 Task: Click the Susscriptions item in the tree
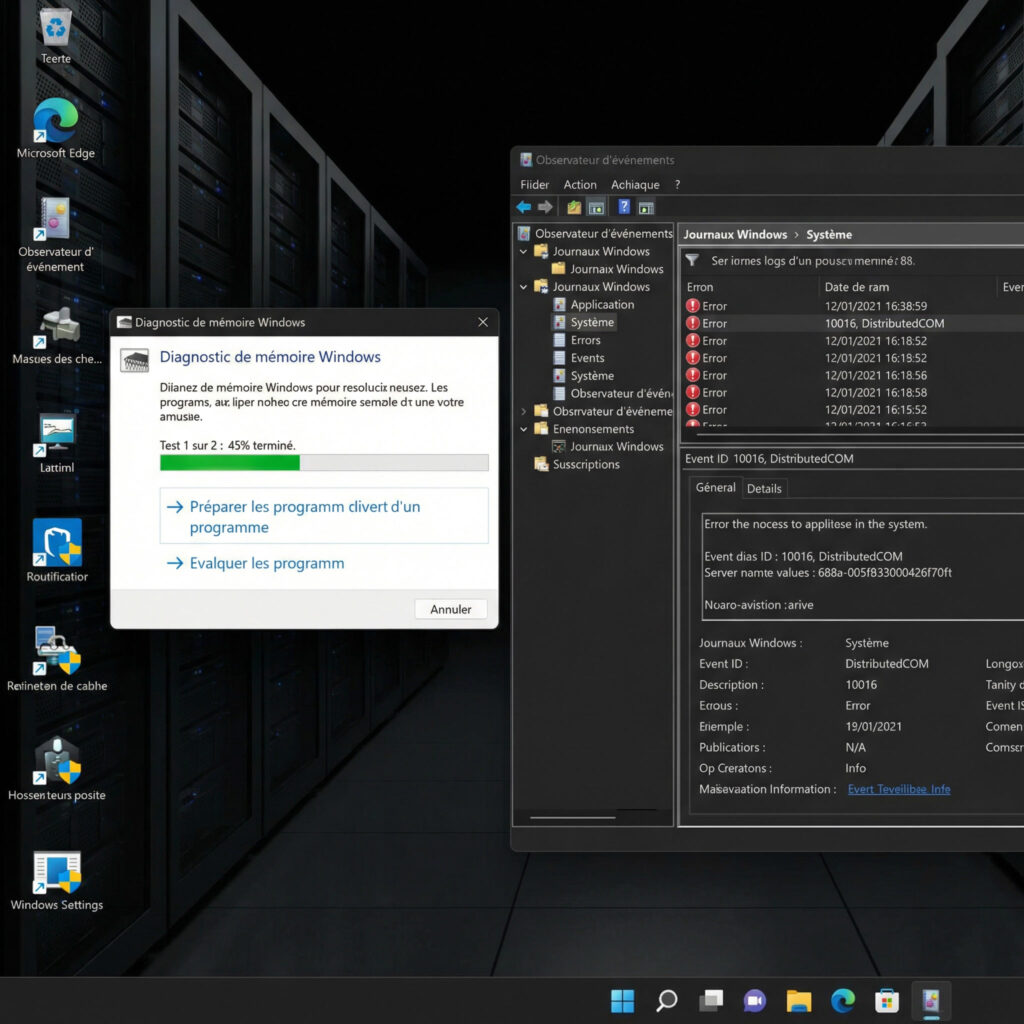click(x=585, y=464)
